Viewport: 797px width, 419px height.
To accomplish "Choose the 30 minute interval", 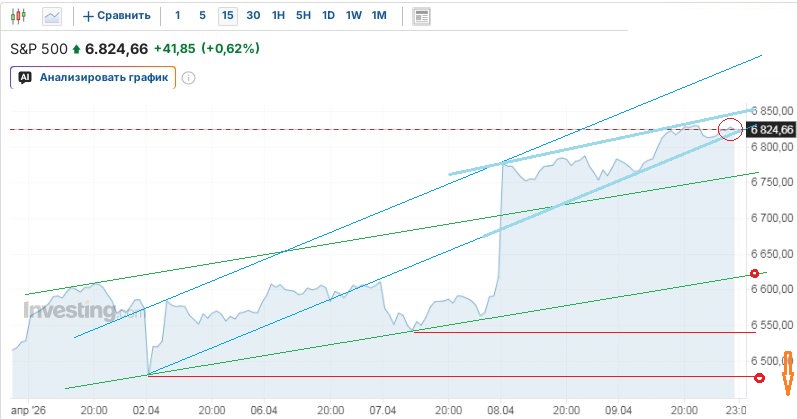I will (253, 16).
